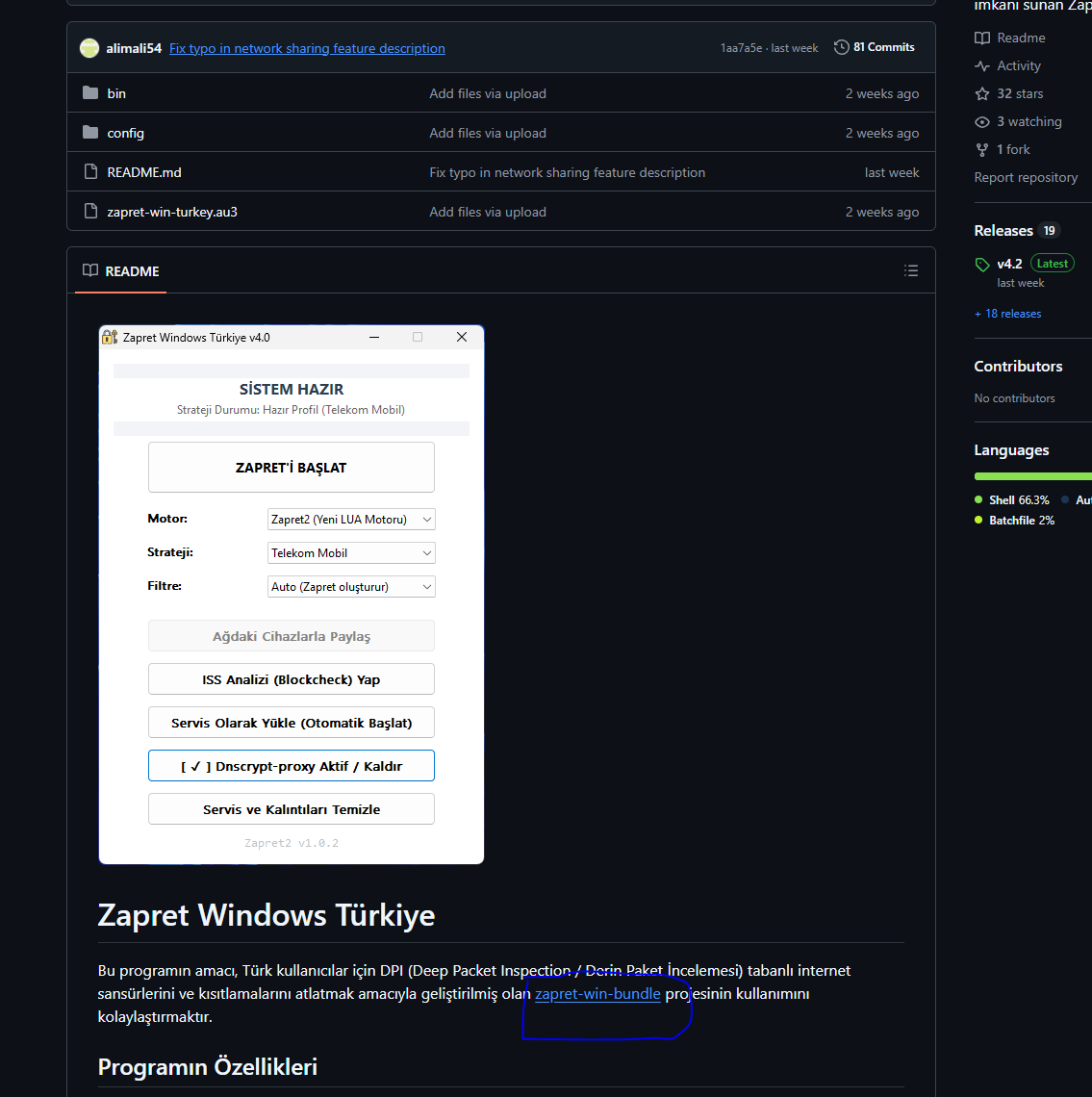Click the fork icon beside 1 fork
The height and width of the screenshot is (1097, 1092).
(x=982, y=150)
